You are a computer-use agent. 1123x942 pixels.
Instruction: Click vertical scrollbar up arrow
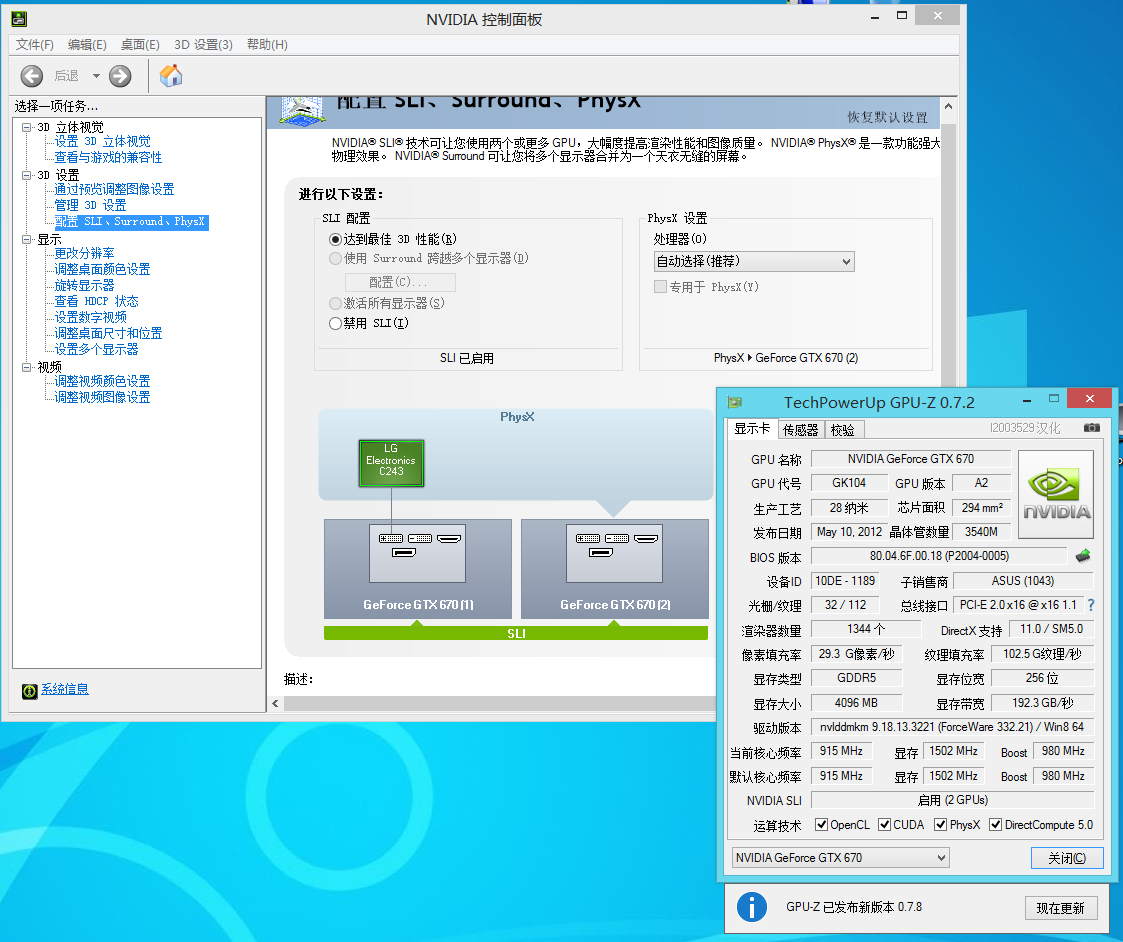(x=948, y=106)
